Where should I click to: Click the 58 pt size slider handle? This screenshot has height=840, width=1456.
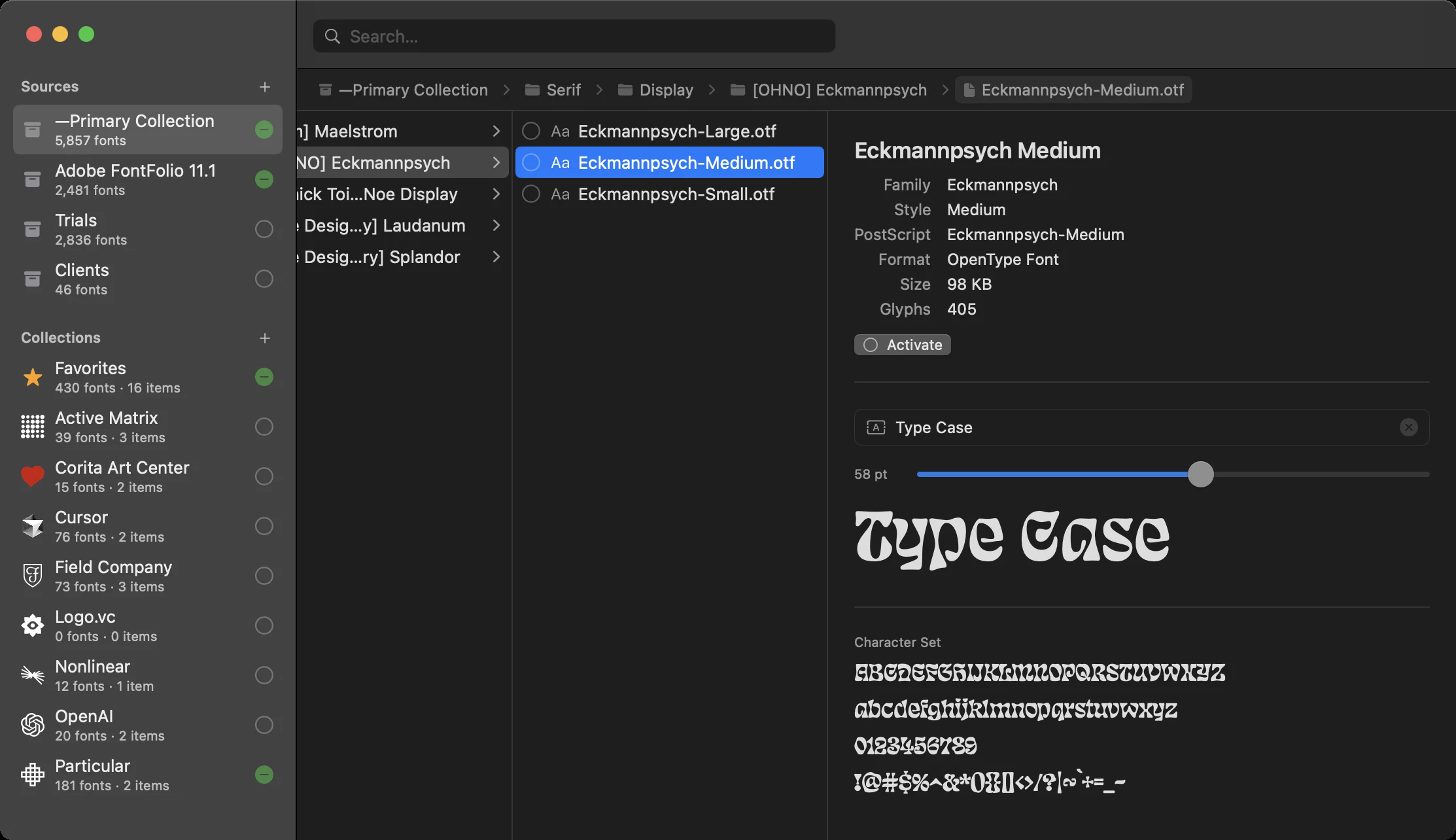coord(1201,474)
